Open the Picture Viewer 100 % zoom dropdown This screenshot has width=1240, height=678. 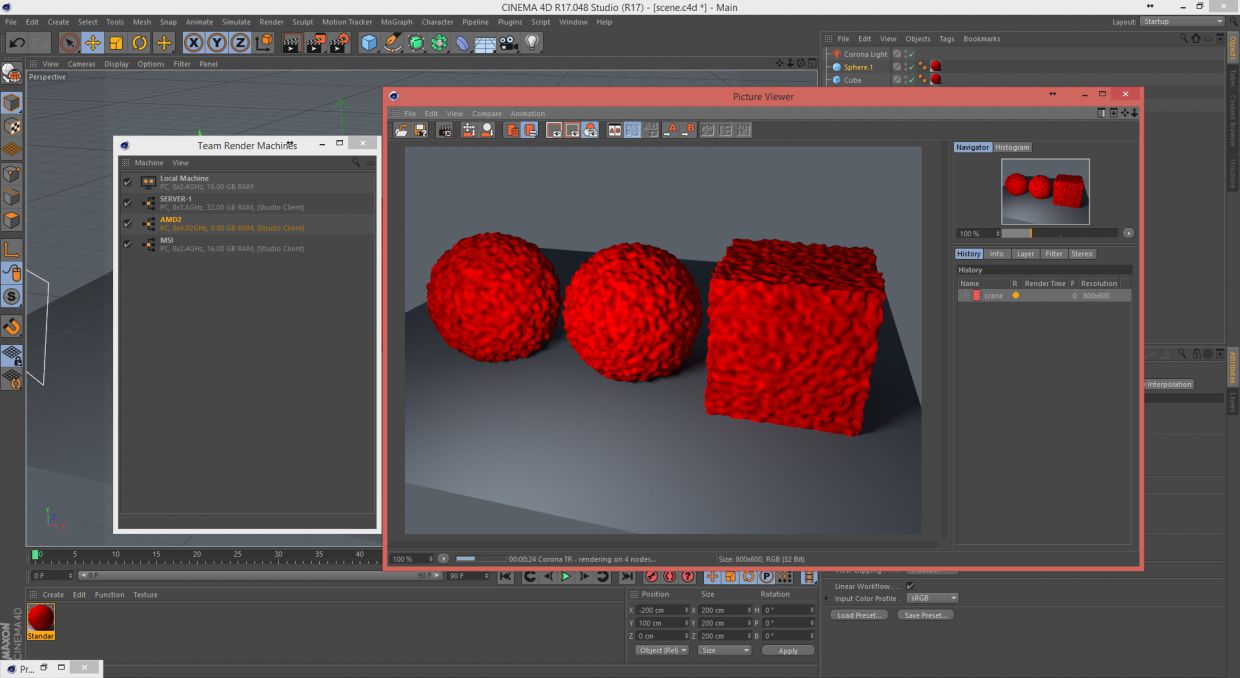pos(410,559)
